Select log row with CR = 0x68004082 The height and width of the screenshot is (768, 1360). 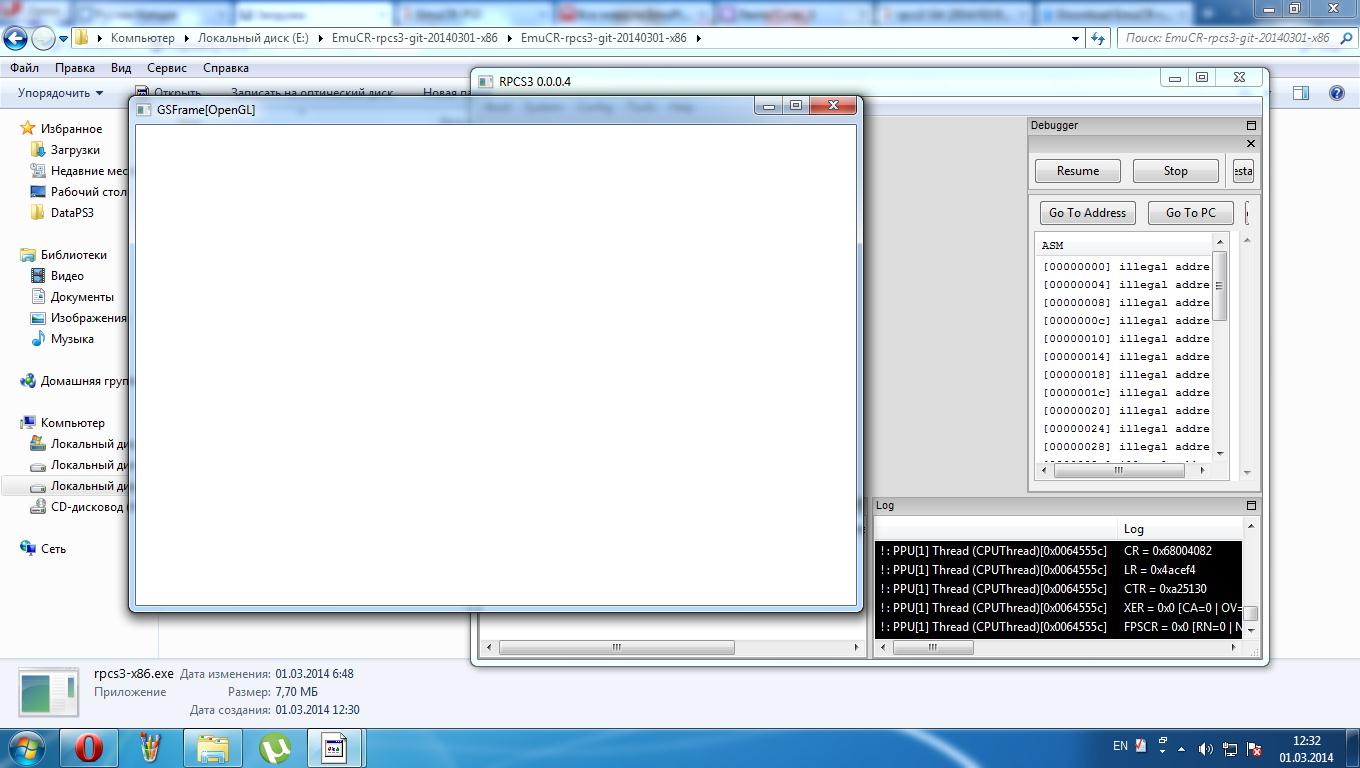pyautogui.click(x=1058, y=551)
